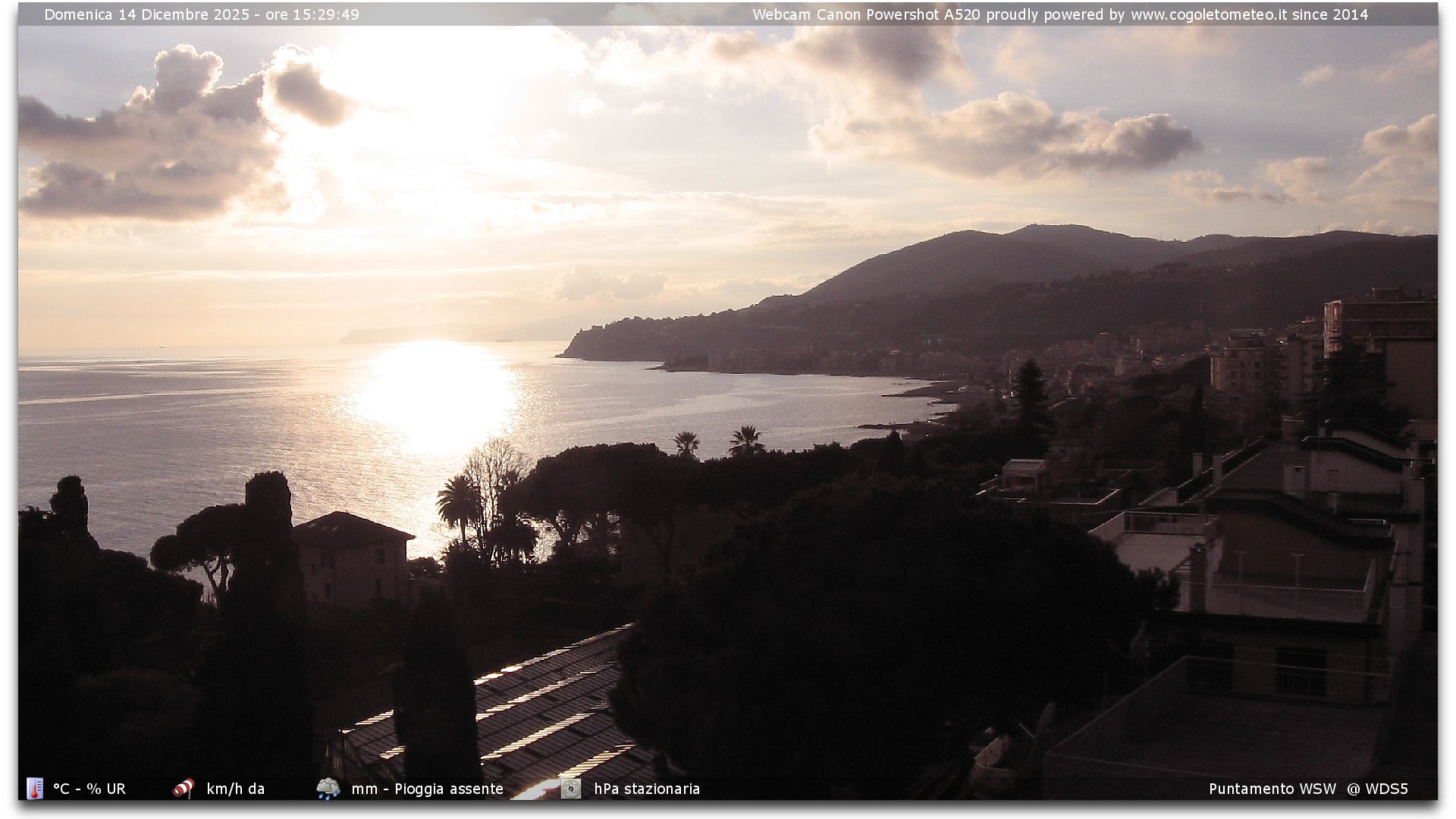Click the °C - % UR reading
This screenshot has height=819, width=1456.
click(89, 789)
